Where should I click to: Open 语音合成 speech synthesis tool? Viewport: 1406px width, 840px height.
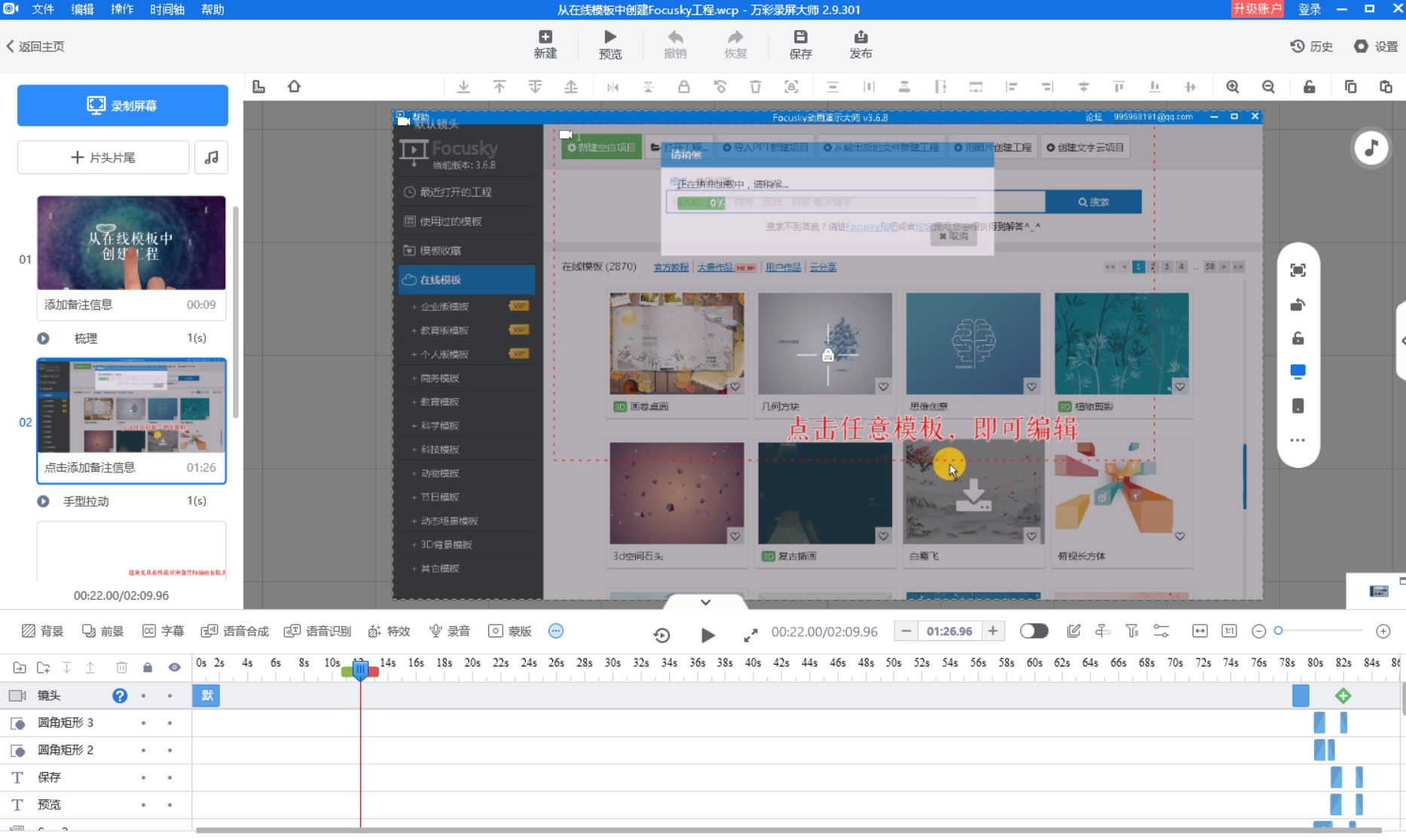[x=234, y=631]
